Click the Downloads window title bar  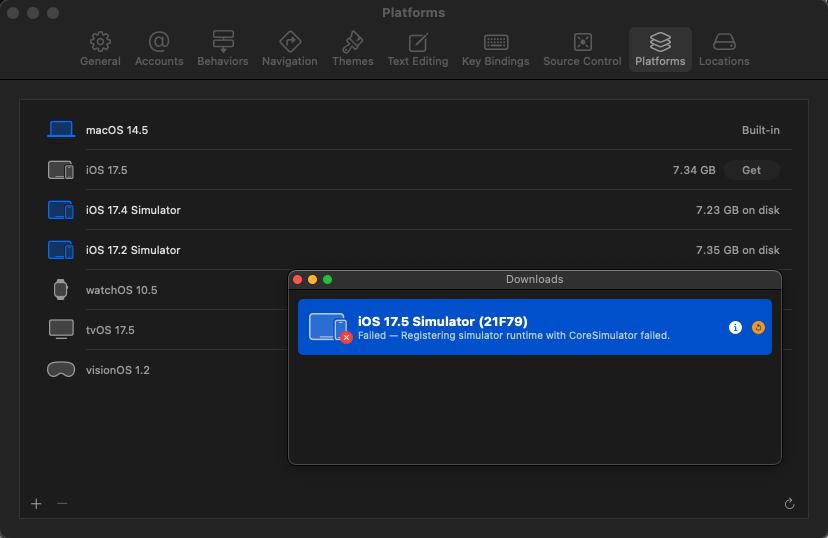point(534,279)
